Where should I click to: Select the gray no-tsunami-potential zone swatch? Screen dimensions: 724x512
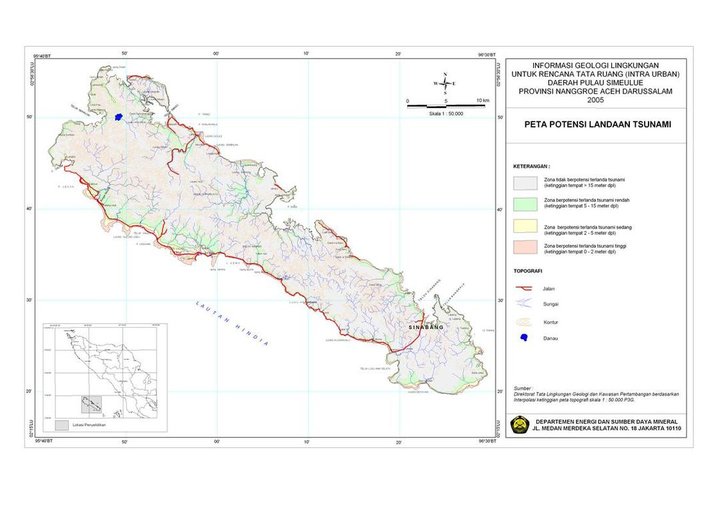pyautogui.click(x=527, y=182)
